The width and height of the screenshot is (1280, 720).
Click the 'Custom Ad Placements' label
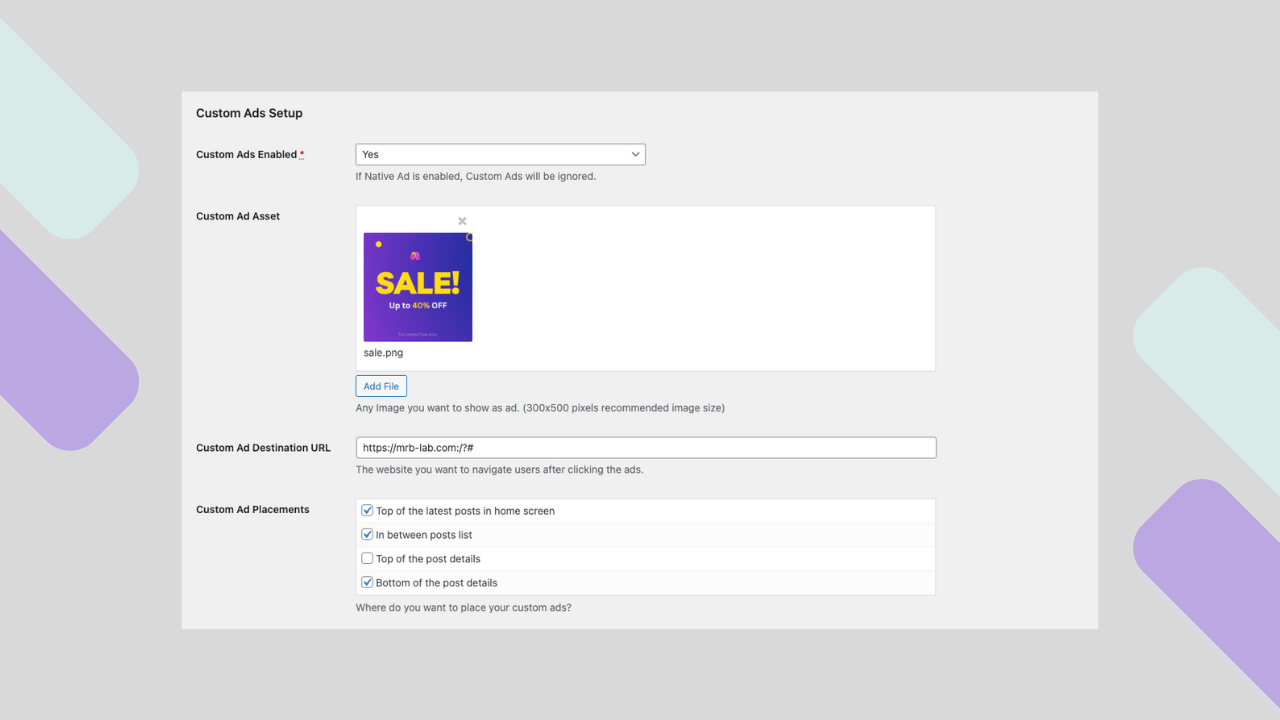(253, 510)
